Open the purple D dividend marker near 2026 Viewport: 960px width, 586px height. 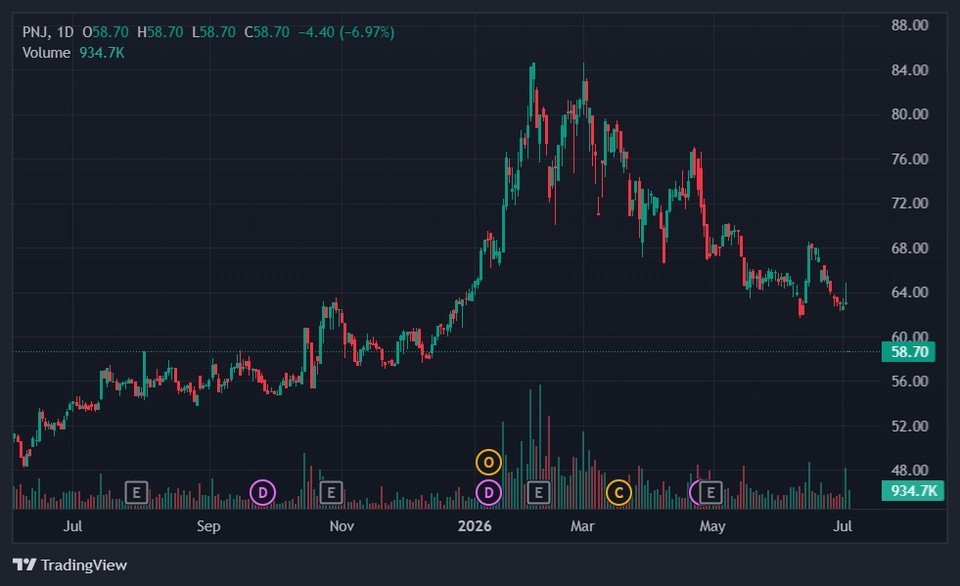[489, 492]
